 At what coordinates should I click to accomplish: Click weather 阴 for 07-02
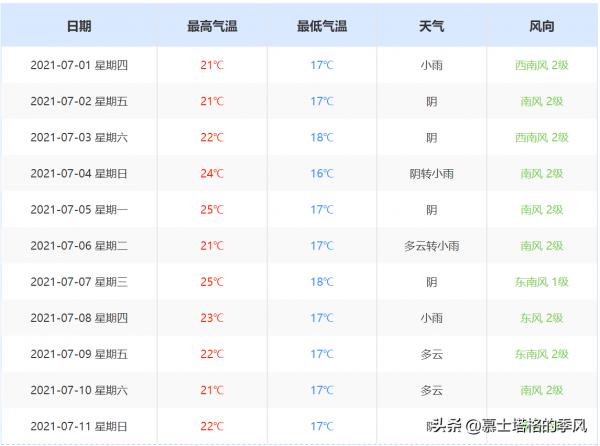click(432, 102)
